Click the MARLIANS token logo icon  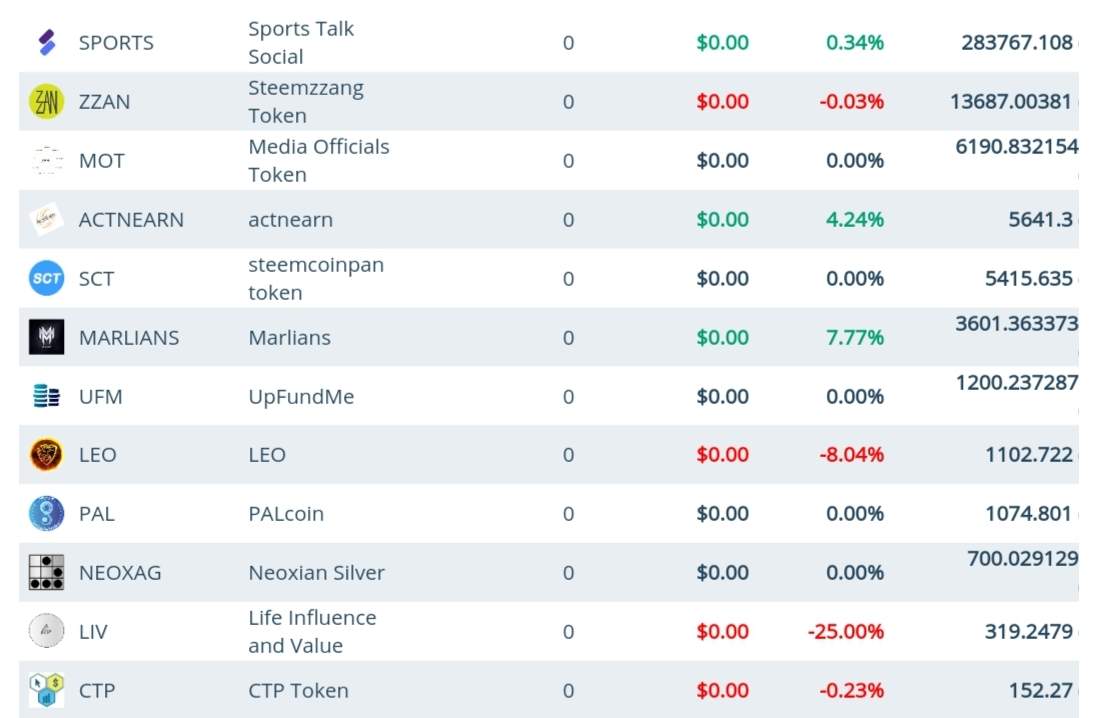pos(47,338)
